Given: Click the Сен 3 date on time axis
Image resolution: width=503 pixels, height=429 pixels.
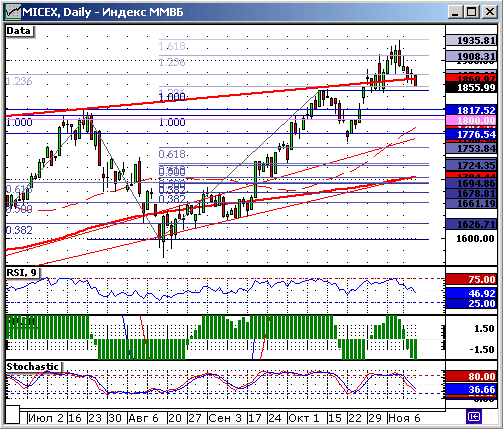Looking at the screenshot, I should [x=225, y=418].
